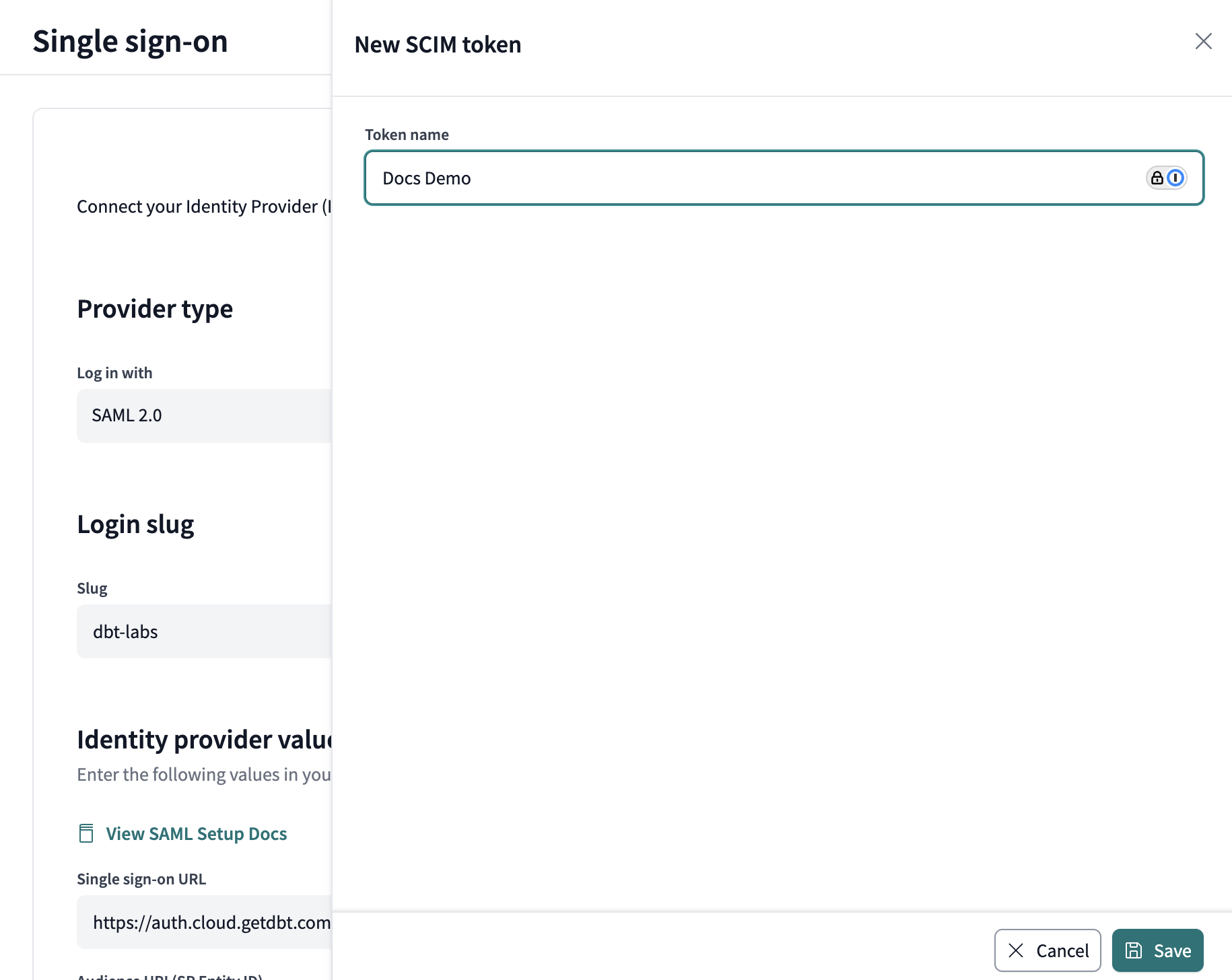This screenshot has height=980, width=1232.
Task: Clear the Docs Demo token name text
Action: 427,178
